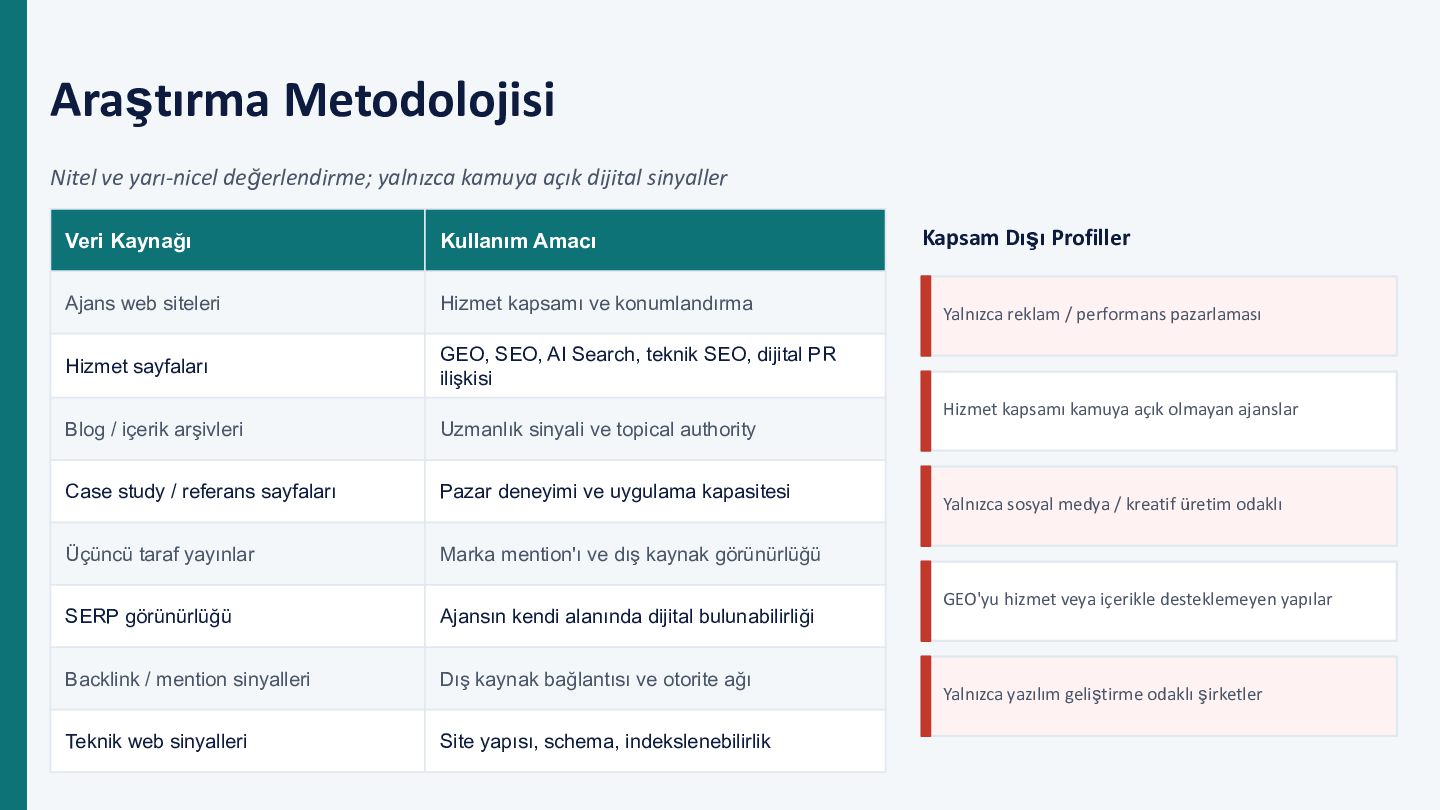The image size is (1440, 810).
Task: Click the Araştırma Metodolojisi slide title
Action: [302, 100]
